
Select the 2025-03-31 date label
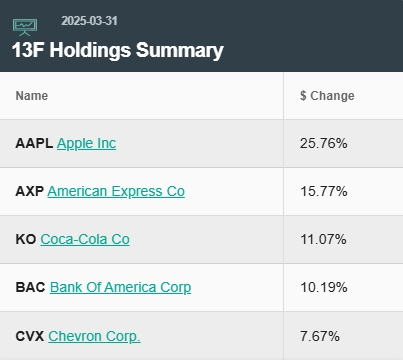coord(89,21)
